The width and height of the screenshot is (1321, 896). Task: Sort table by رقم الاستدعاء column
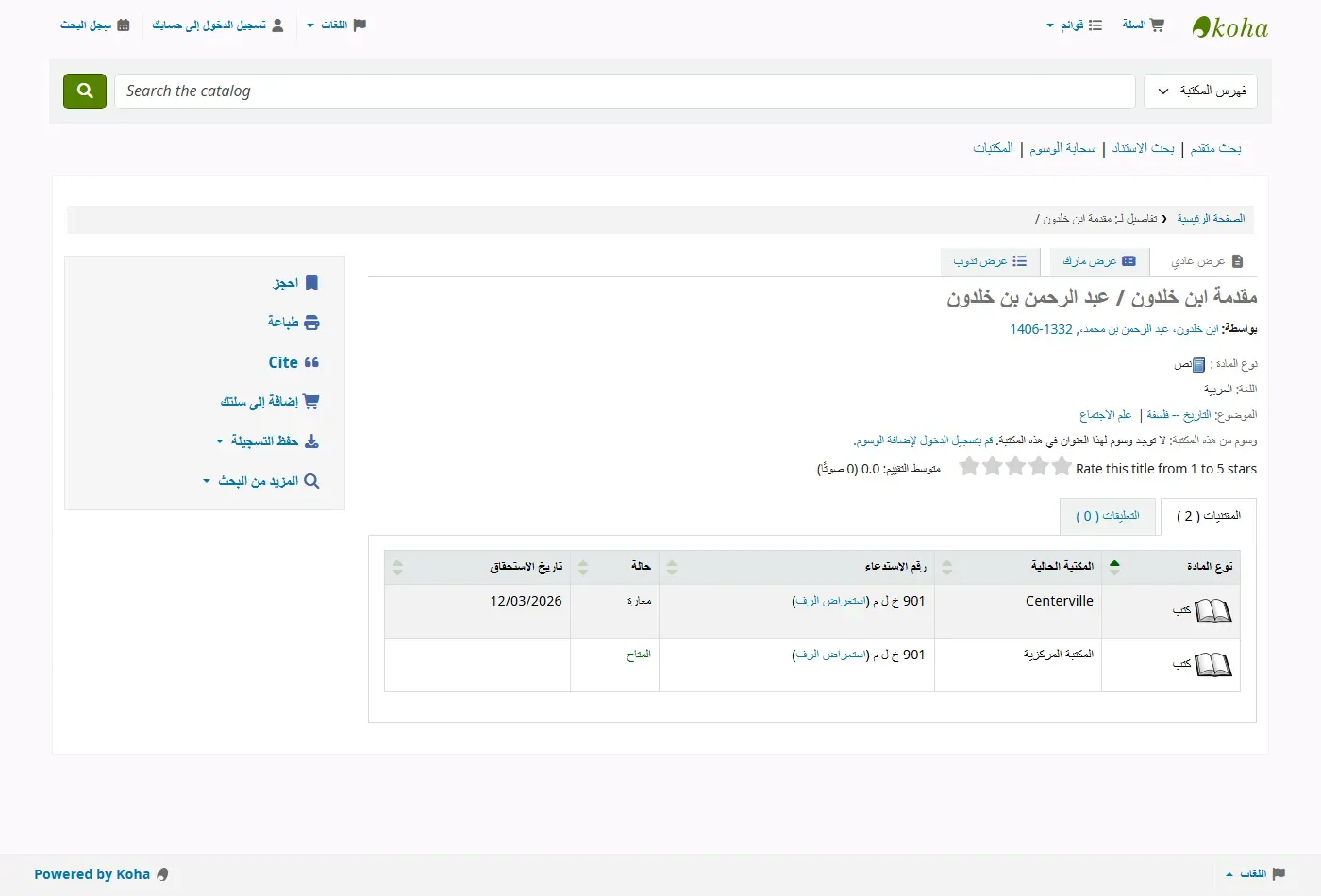pos(797,567)
